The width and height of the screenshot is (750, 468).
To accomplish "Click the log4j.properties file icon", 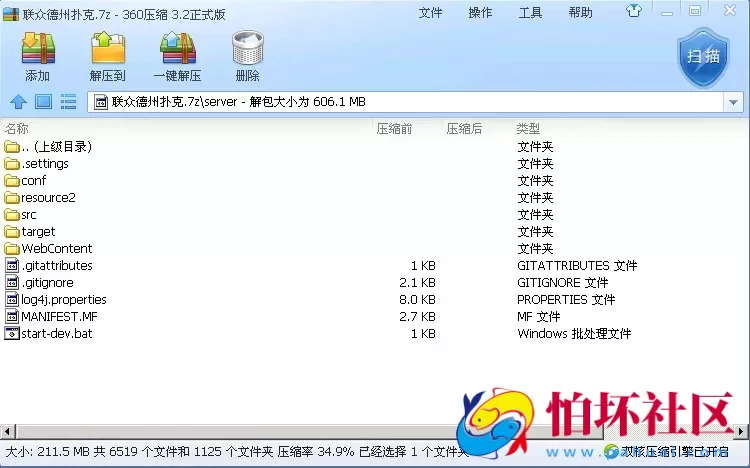I will 12,300.
